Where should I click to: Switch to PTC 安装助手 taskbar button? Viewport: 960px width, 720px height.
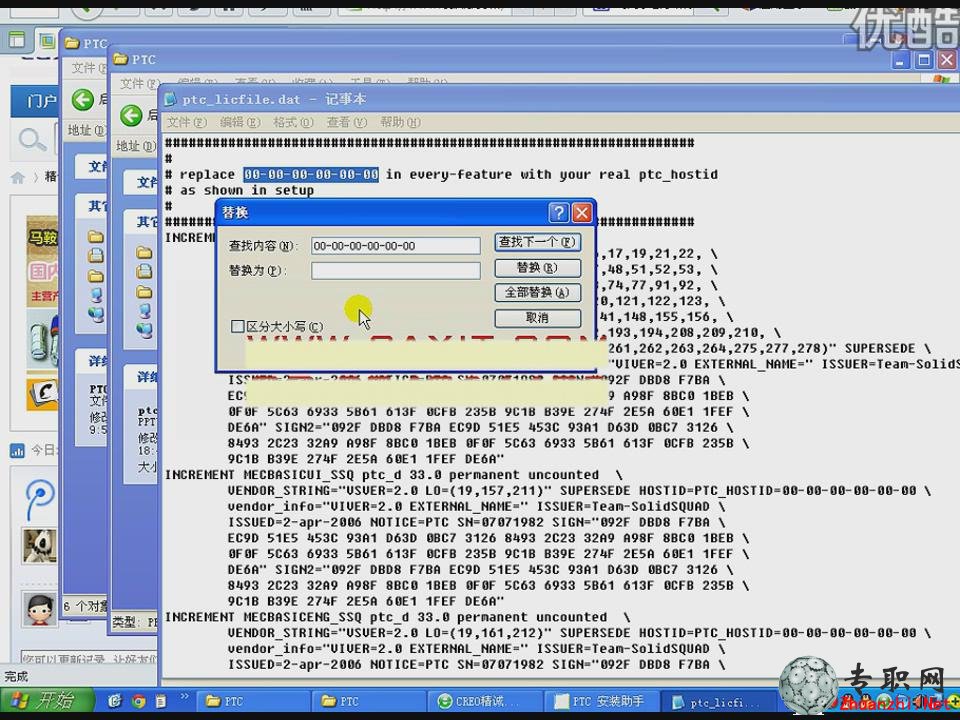tap(602, 702)
